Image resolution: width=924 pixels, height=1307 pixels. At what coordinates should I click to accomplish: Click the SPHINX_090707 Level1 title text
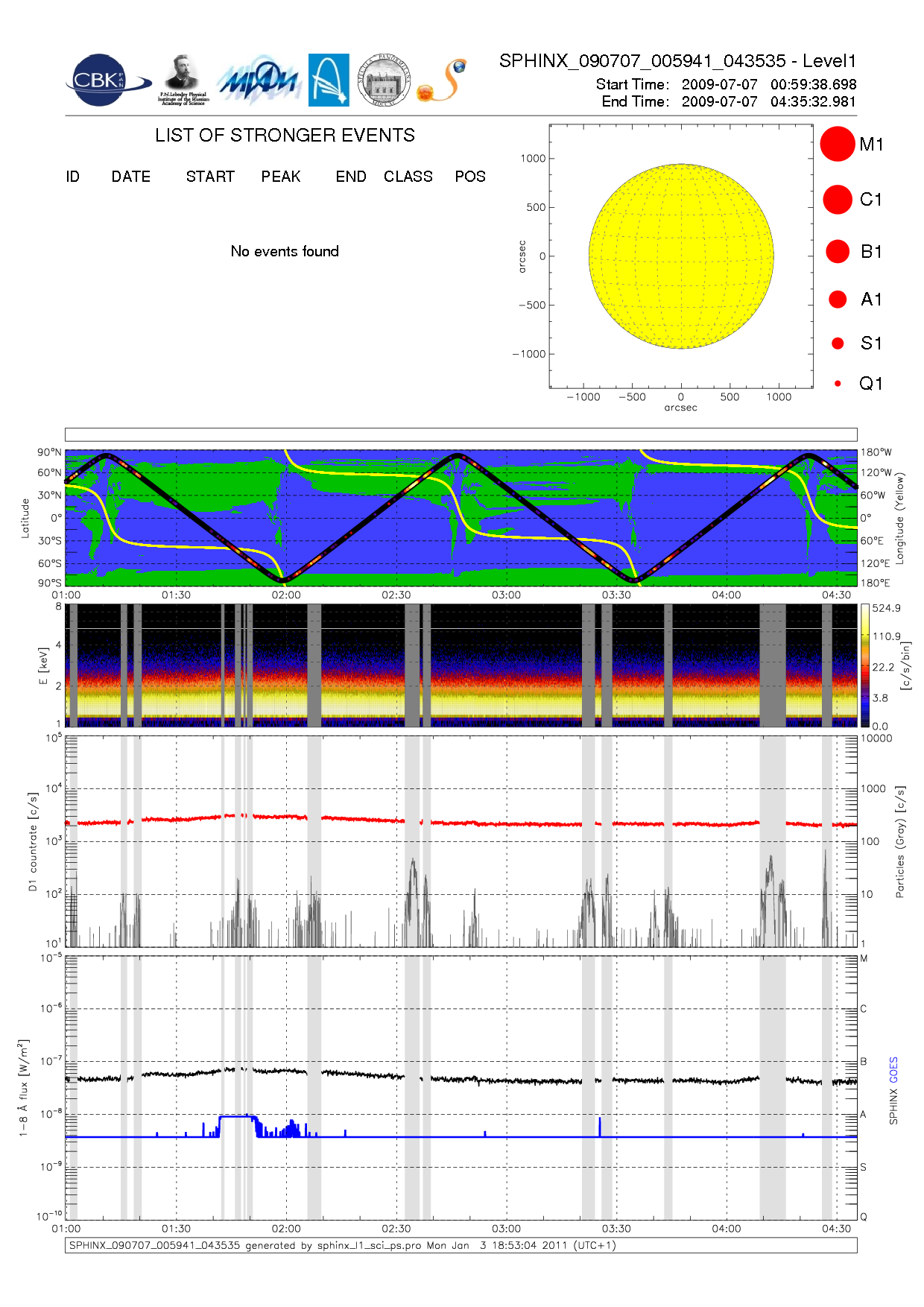pos(677,61)
